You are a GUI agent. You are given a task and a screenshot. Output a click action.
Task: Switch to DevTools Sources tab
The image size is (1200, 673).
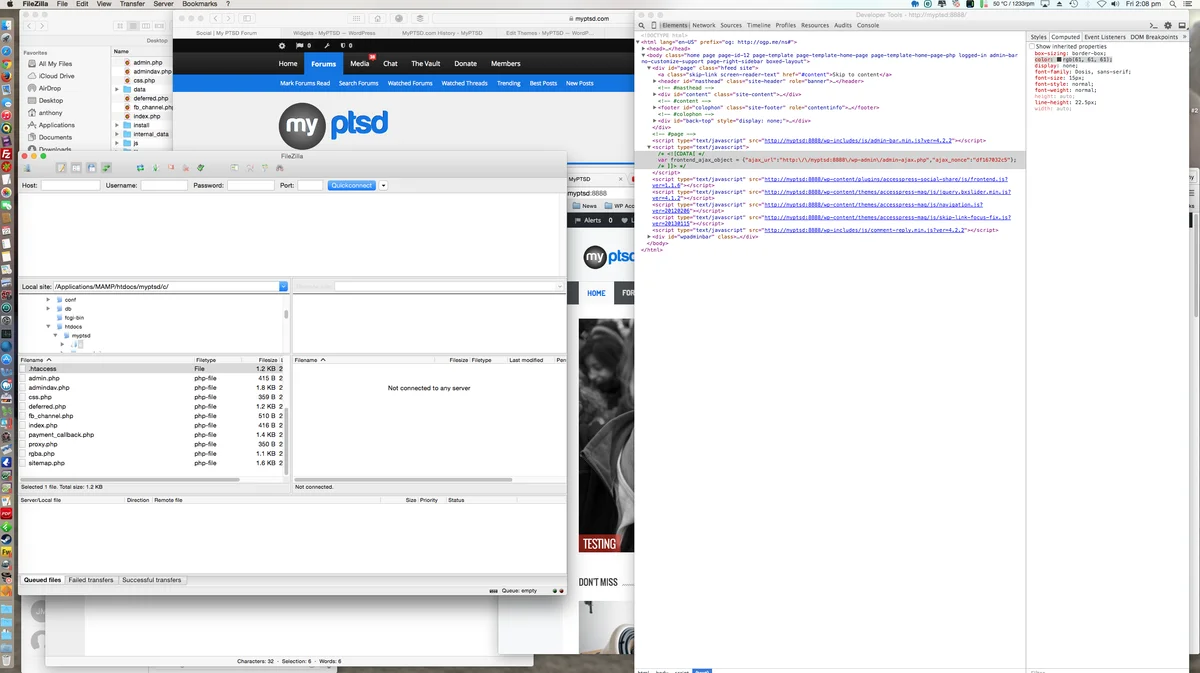[731, 25]
